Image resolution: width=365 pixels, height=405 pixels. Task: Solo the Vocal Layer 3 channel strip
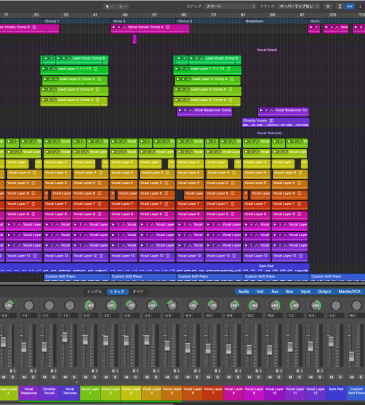(135, 377)
